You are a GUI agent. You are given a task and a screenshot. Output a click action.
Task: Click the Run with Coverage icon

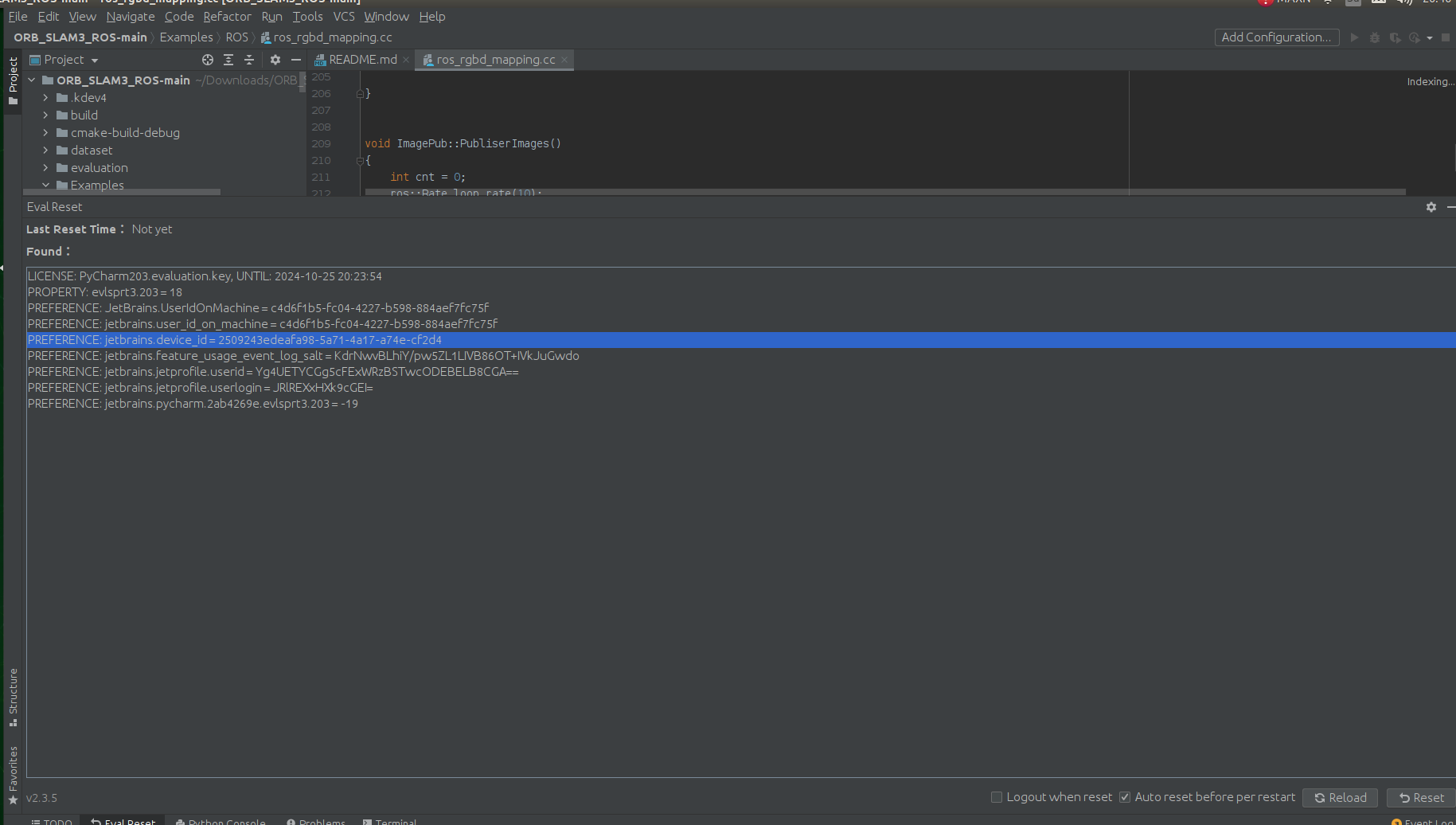(x=1395, y=37)
